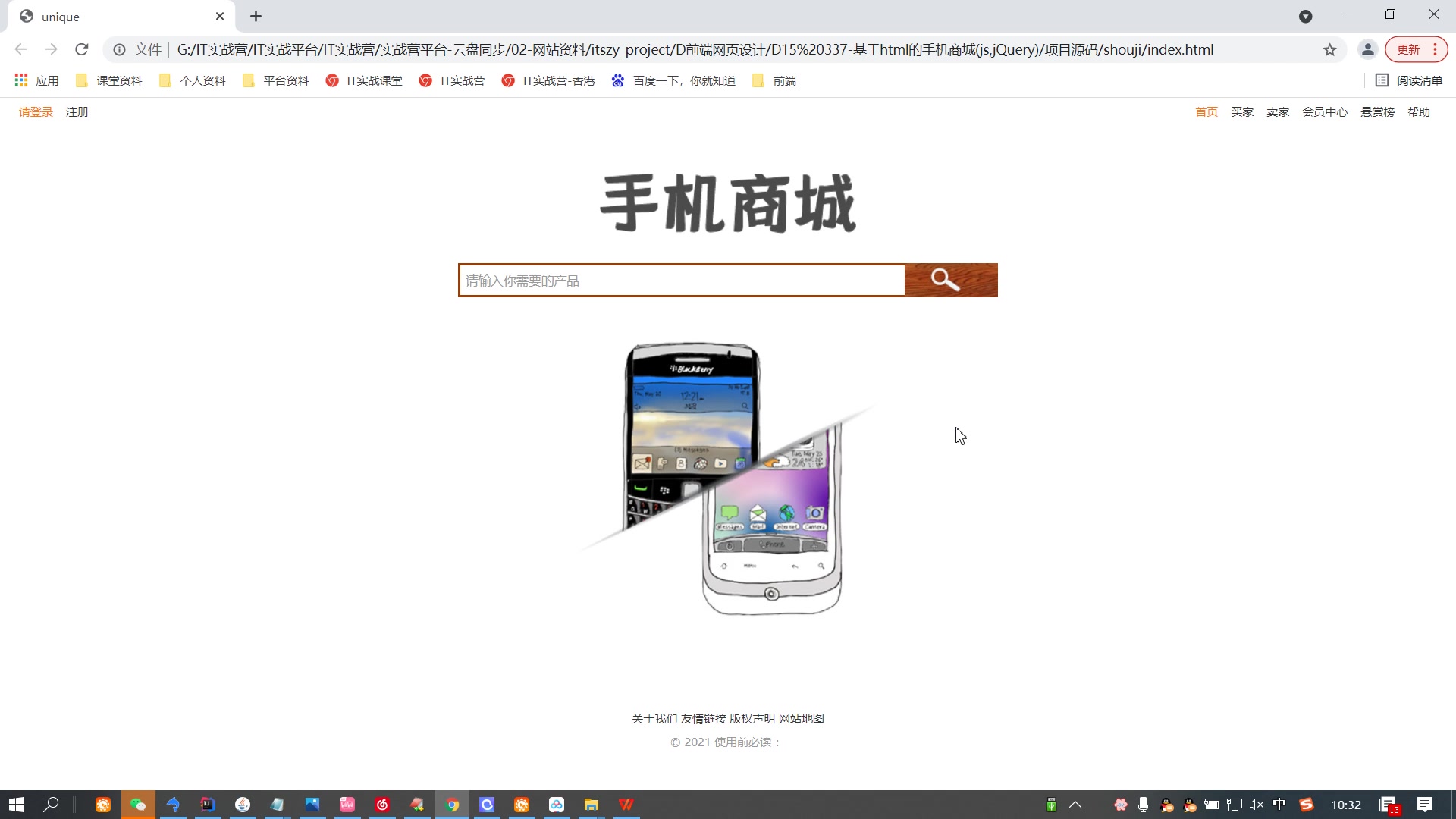Open 平台资料 bookmark folder
Viewport: 1456px width, 819px height.
point(276,81)
